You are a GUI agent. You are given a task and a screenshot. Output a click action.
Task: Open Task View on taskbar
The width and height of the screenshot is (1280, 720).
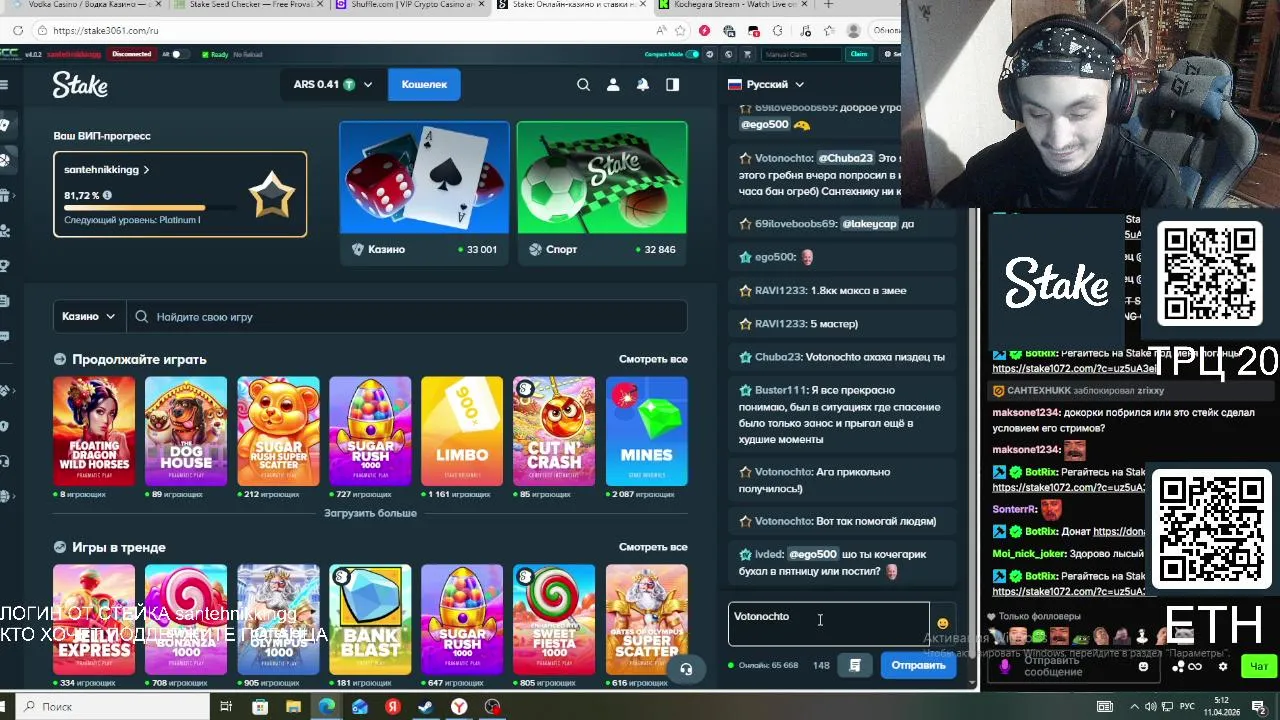pyautogui.click(x=226, y=707)
